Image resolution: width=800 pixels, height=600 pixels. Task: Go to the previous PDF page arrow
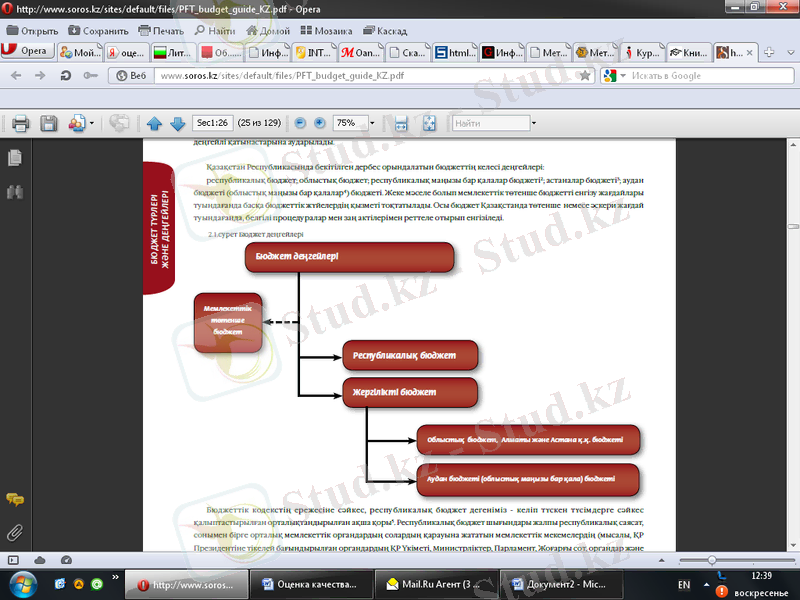pyautogui.click(x=154, y=123)
